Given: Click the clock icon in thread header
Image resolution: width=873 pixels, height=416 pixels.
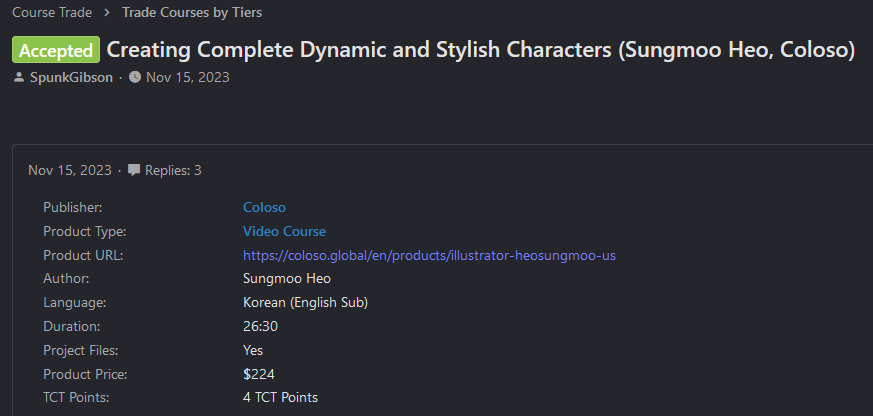Looking at the screenshot, I should coord(135,78).
